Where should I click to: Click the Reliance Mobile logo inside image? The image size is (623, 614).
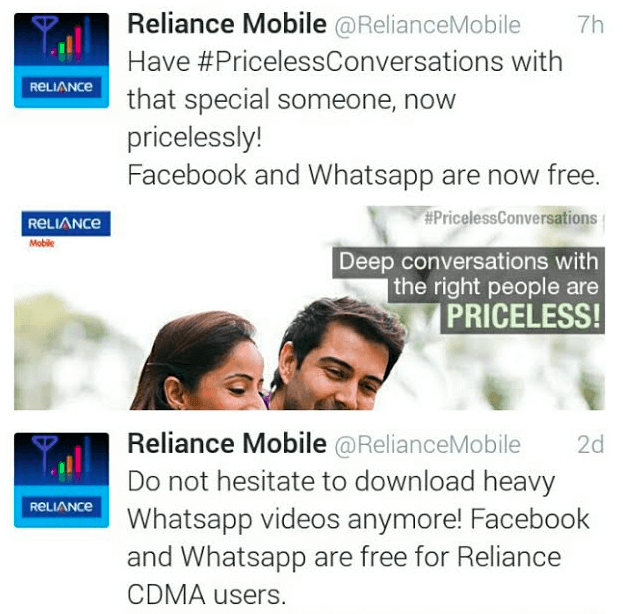(x=66, y=229)
